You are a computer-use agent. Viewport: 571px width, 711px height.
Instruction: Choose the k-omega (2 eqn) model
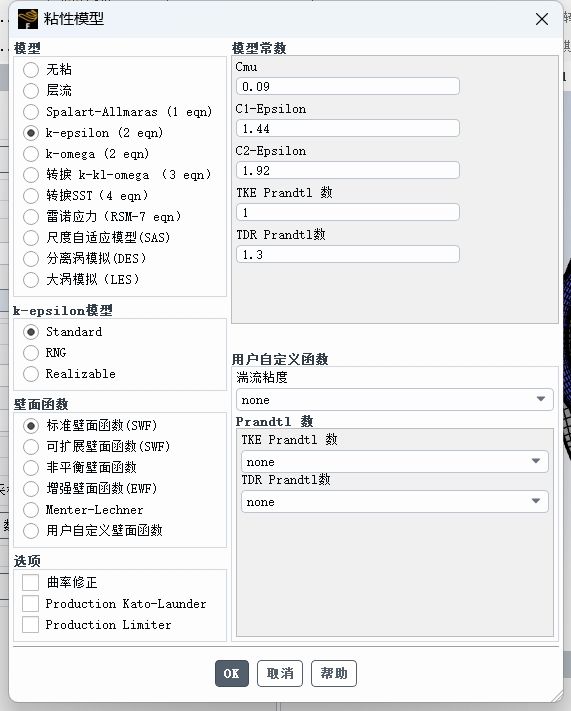coord(31,154)
